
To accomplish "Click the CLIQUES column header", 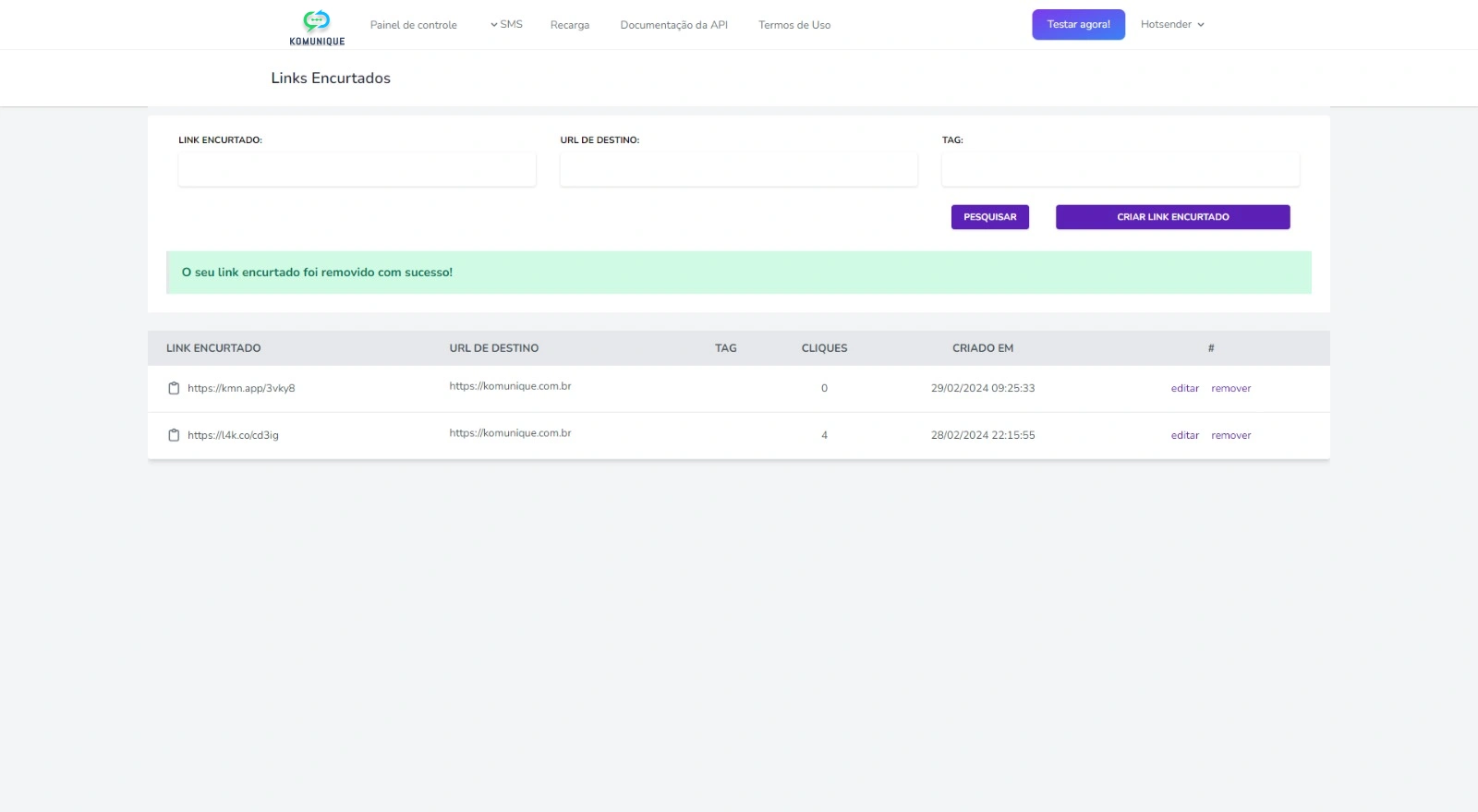I will [x=824, y=348].
